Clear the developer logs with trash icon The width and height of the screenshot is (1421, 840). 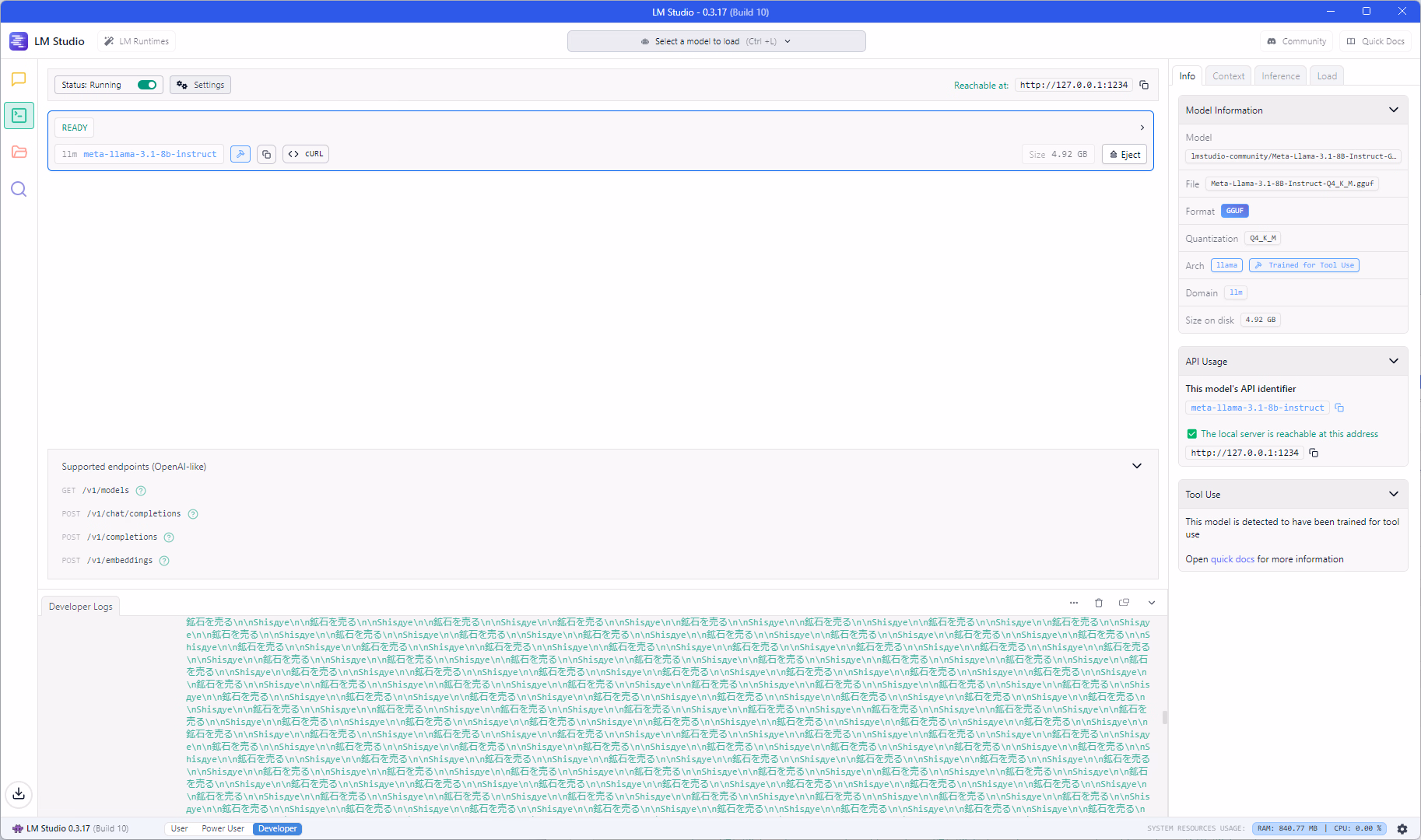coord(1099,603)
